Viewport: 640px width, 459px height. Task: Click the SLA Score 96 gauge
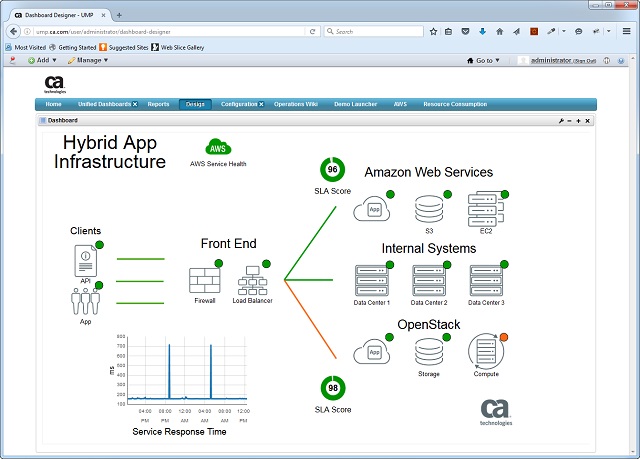(332, 170)
